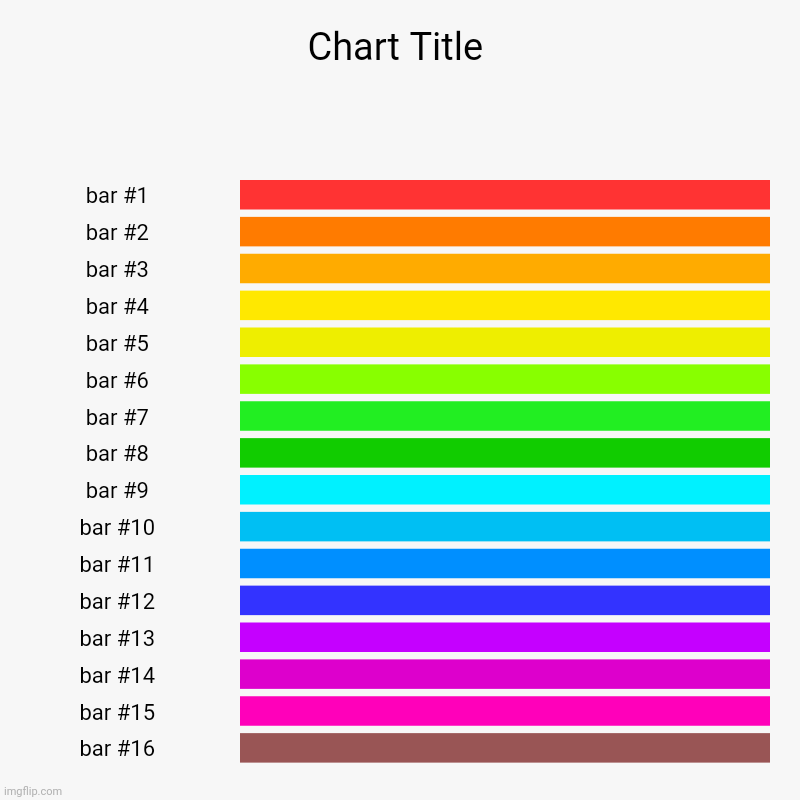The height and width of the screenshot is (800, 800).
Task: Select the lime green bar #6
Action: coord(504,379)
